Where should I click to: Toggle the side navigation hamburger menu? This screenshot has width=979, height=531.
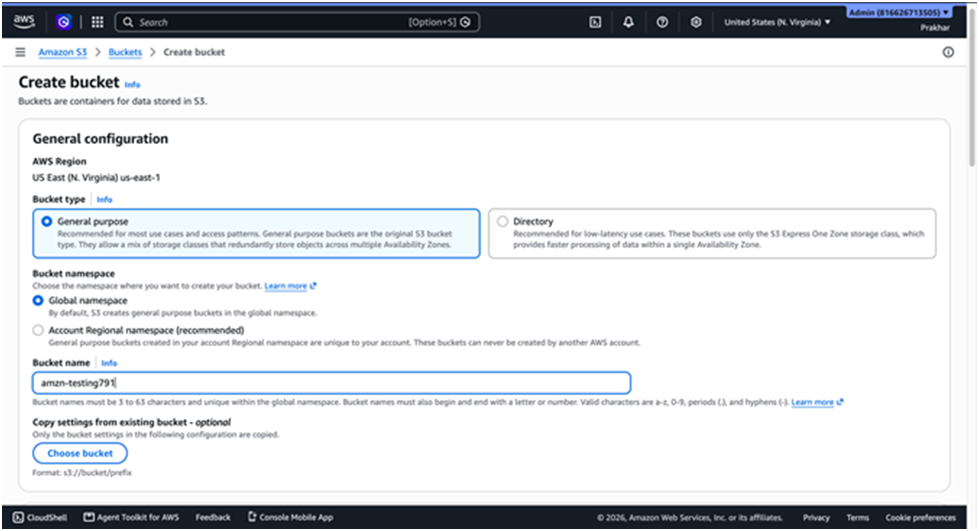(21, 52)
